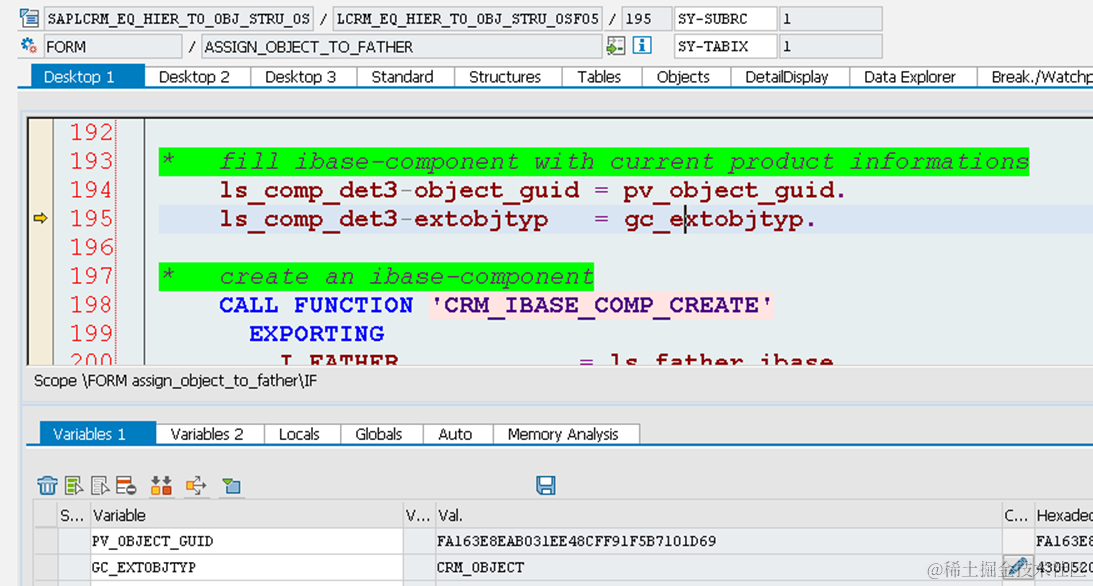Click the ASSIGN_OBJECT_TO_FATHER field
Viewport: 1093px width, 586px height.
pos(401,47)
